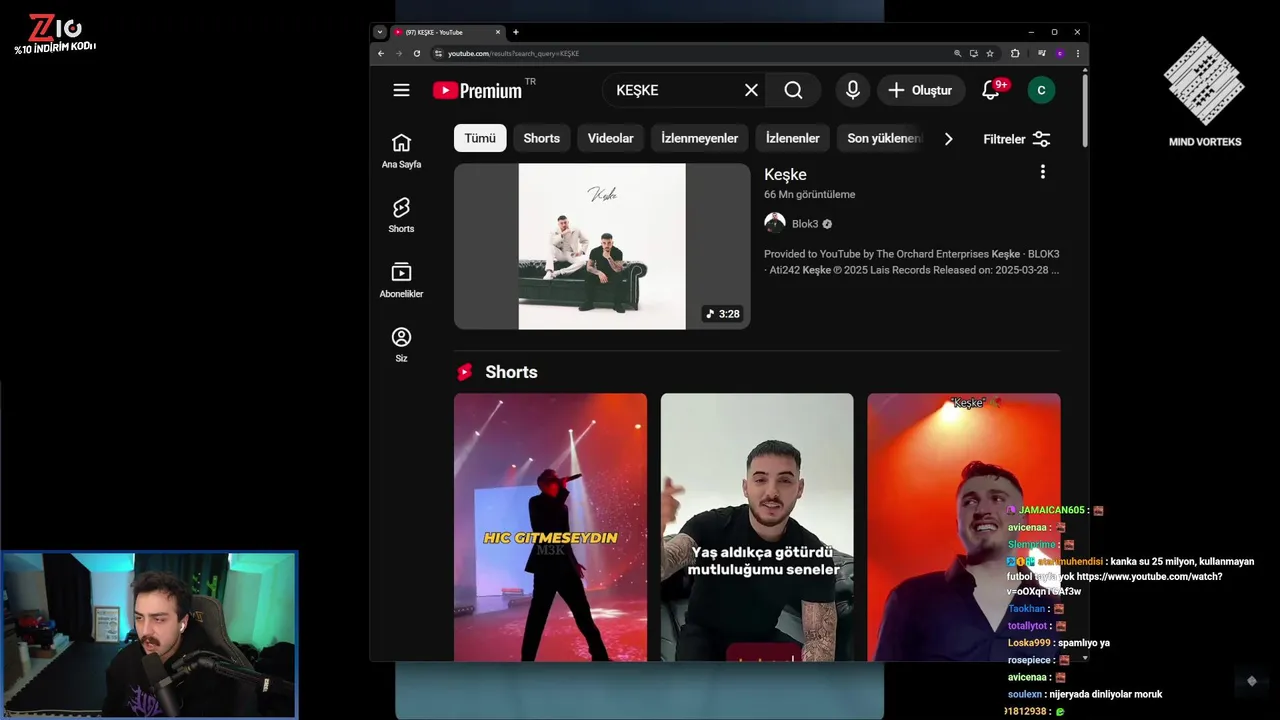Select the Videolar filter chip

pyautogui.click(x=610, y=138)
